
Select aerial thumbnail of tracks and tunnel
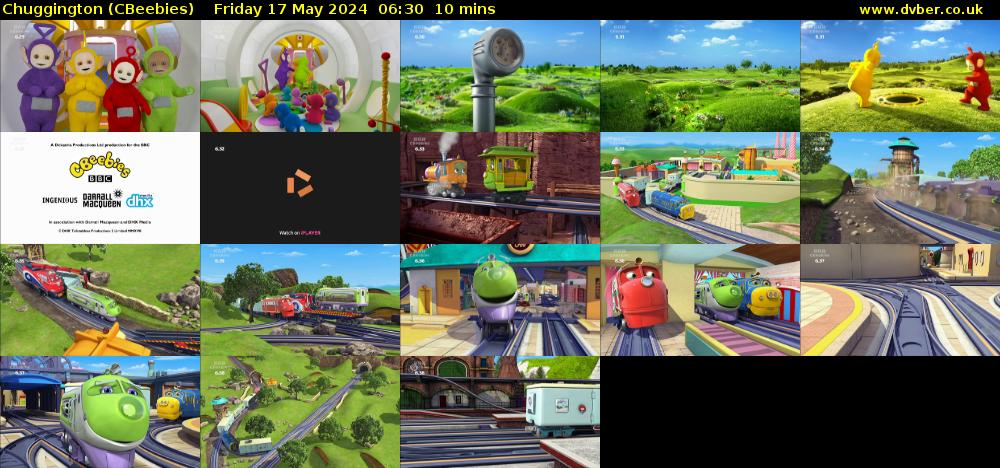[300, 412]
